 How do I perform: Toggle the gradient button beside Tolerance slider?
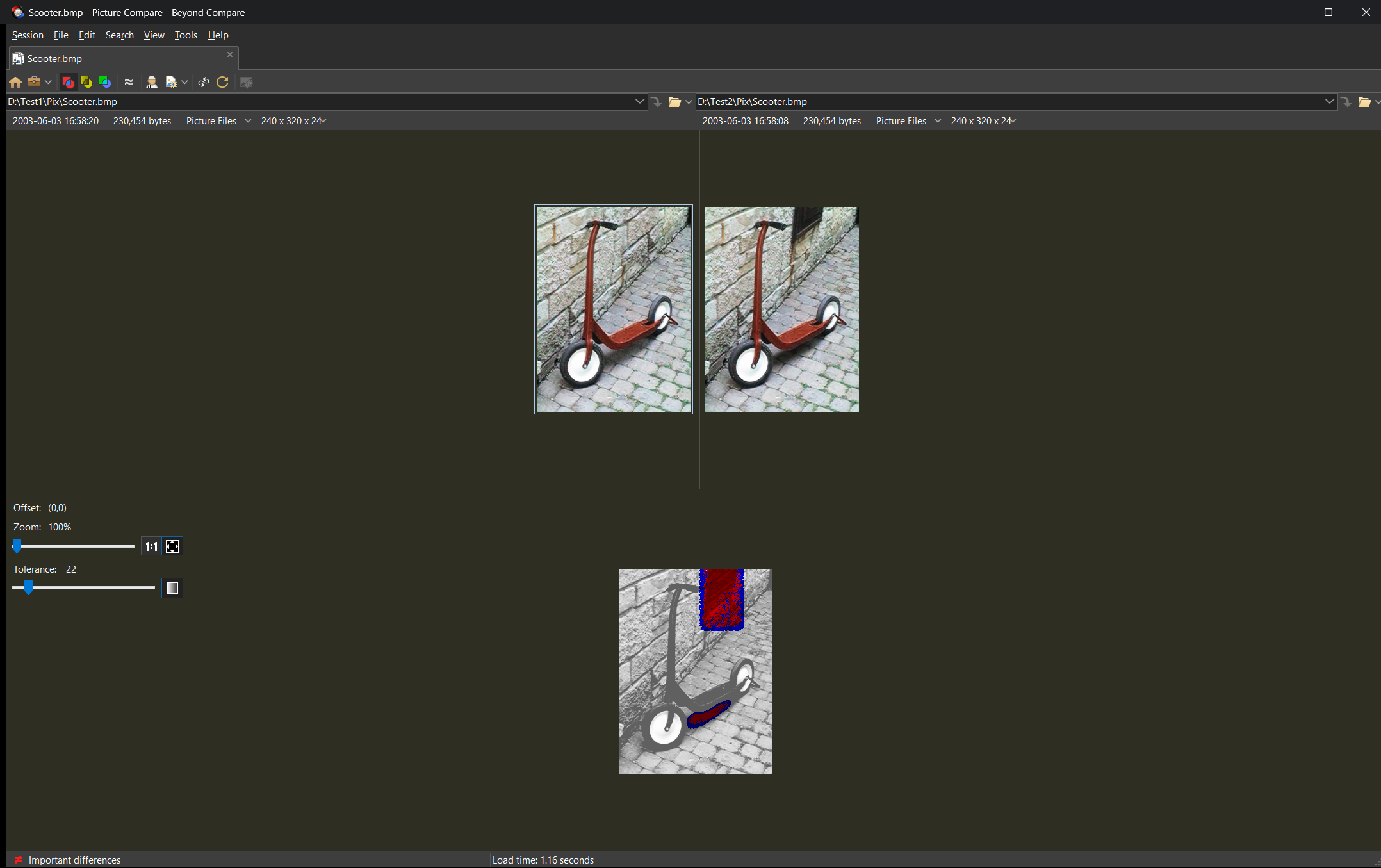[x=172, y=588]
